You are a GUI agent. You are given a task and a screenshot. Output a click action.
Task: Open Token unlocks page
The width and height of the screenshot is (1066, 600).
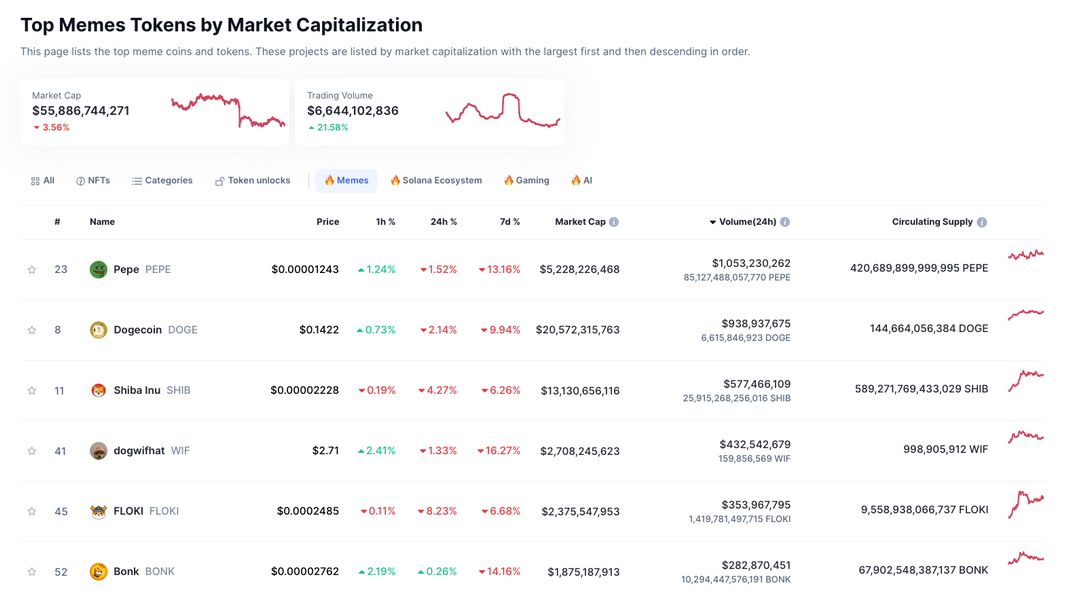point(252,181)
